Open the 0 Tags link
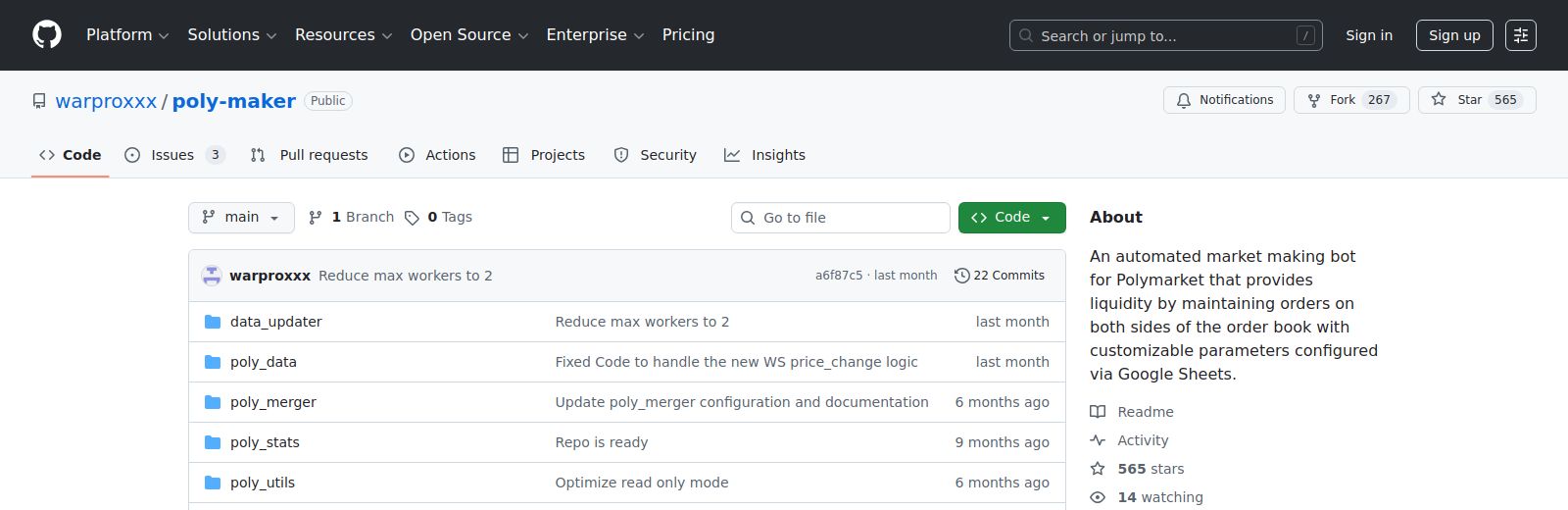Viewport: 1568px width, 510px height. coord(439,218)
